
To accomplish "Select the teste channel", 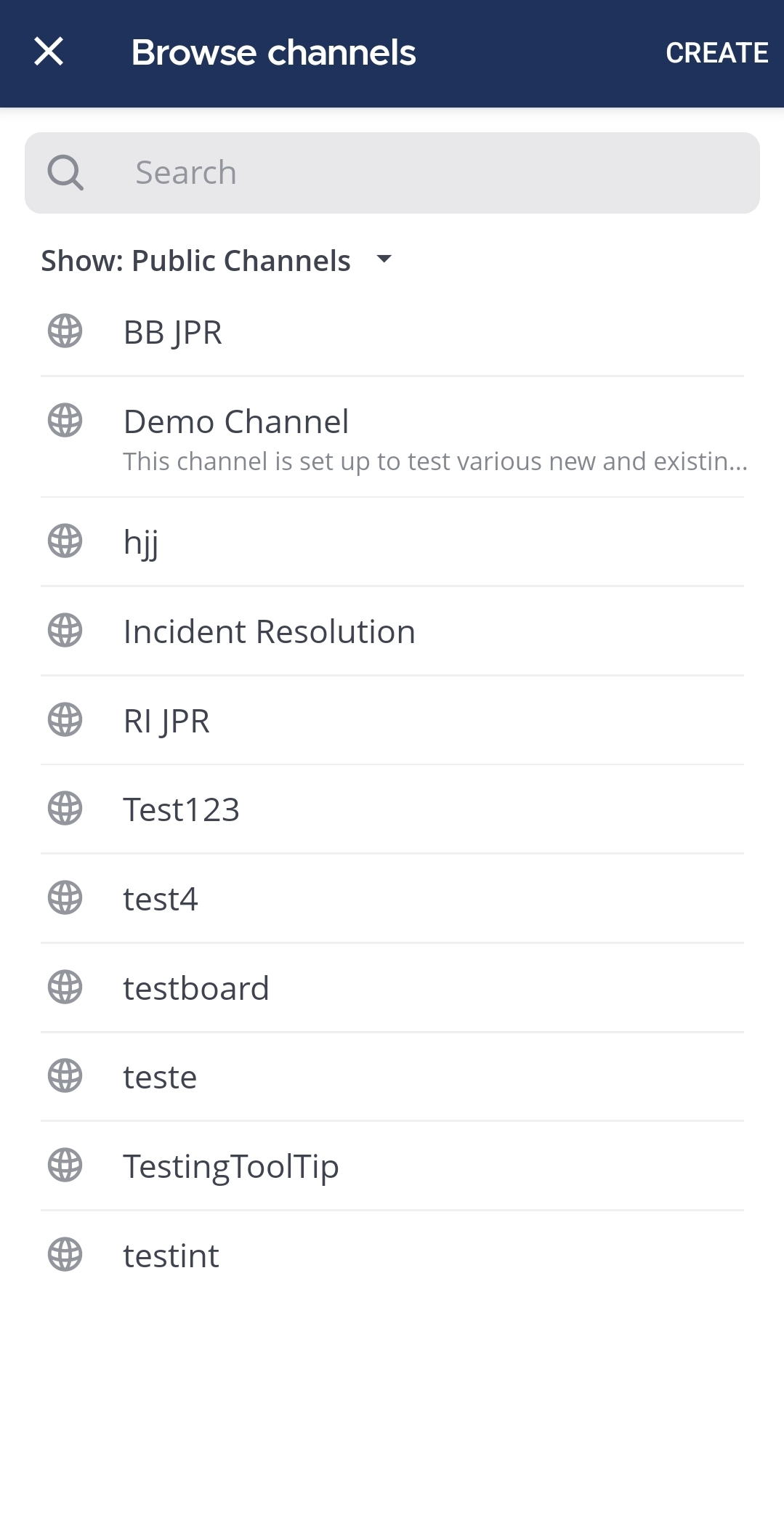I will coord(160,1077).
